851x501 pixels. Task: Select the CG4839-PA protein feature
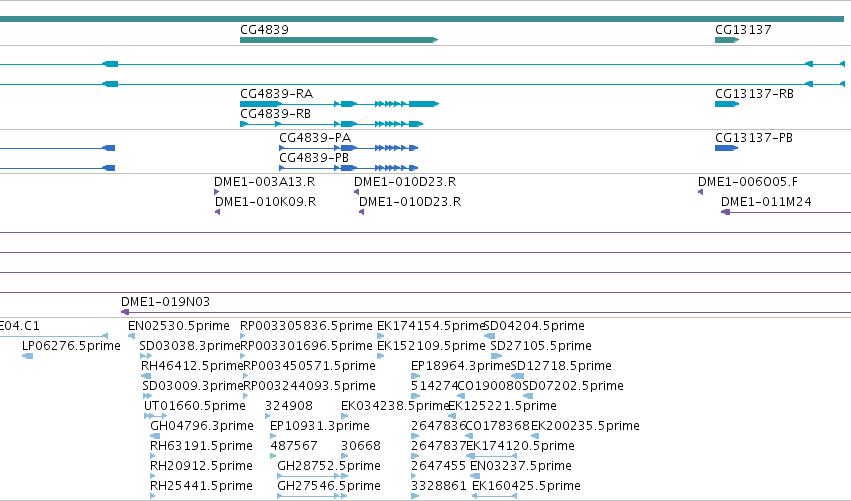[348, 148]
